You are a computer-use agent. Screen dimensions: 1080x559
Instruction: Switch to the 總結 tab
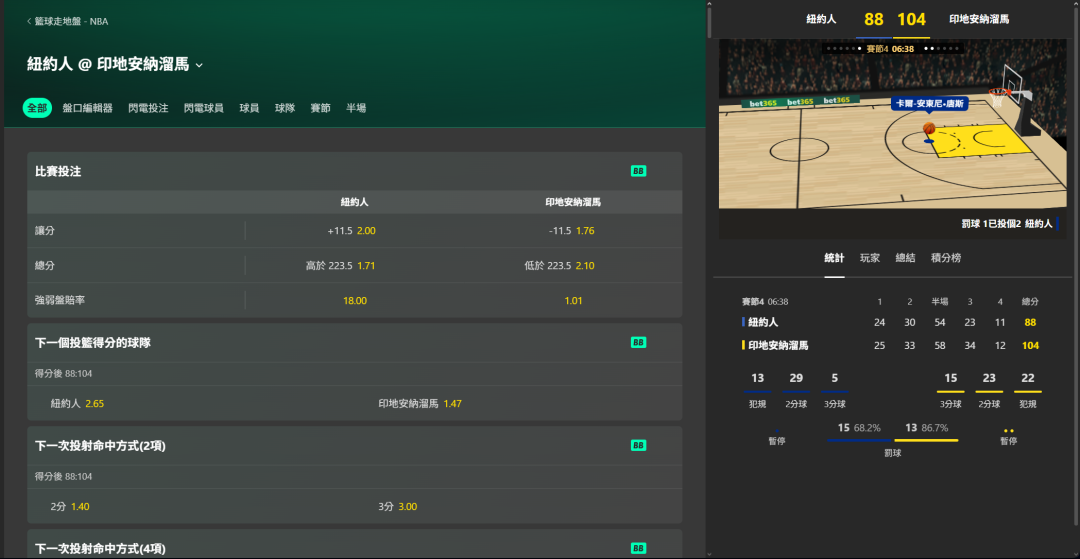(905, 258)
